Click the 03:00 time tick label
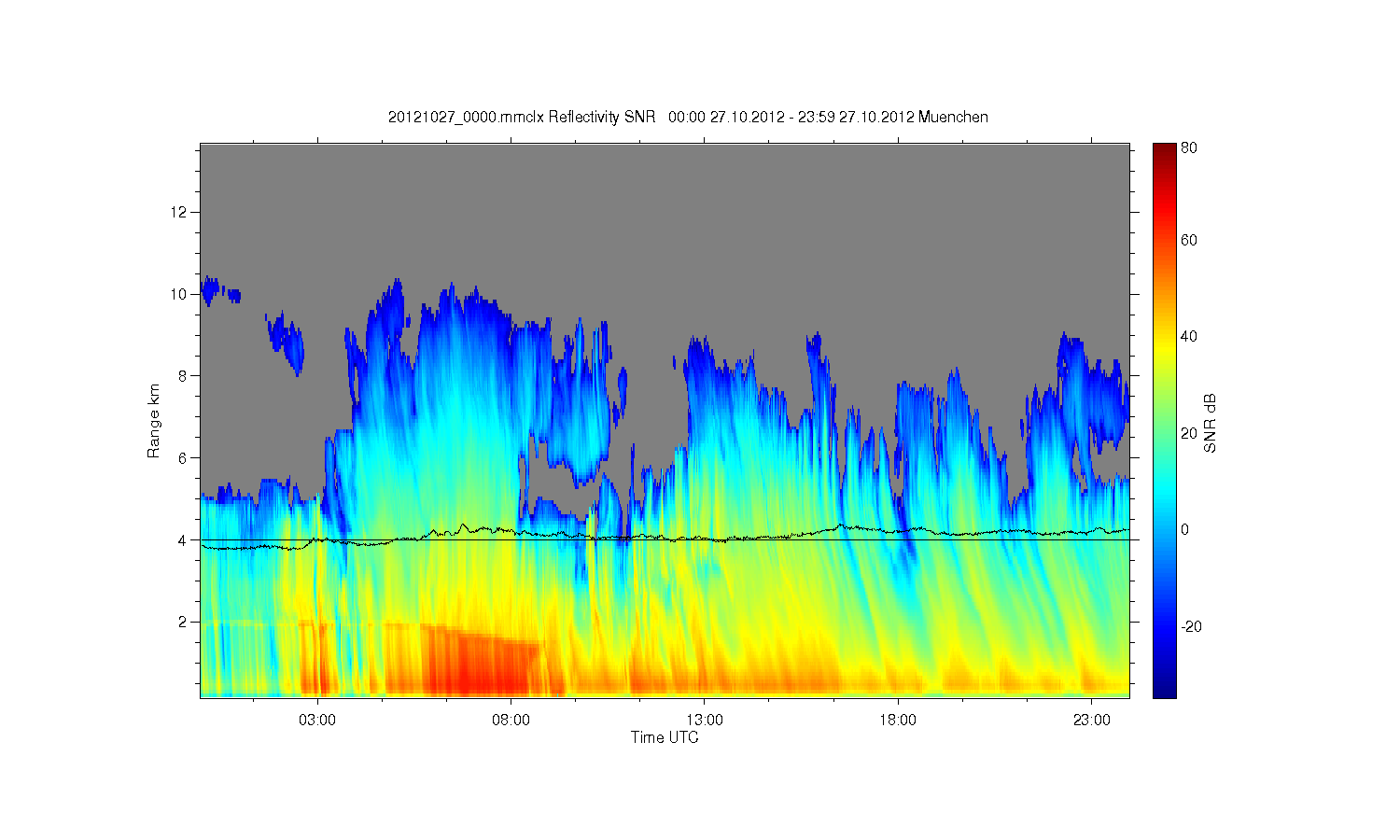Image resolution: width=1400 pixels, height=840 pixels. [317, 721]
